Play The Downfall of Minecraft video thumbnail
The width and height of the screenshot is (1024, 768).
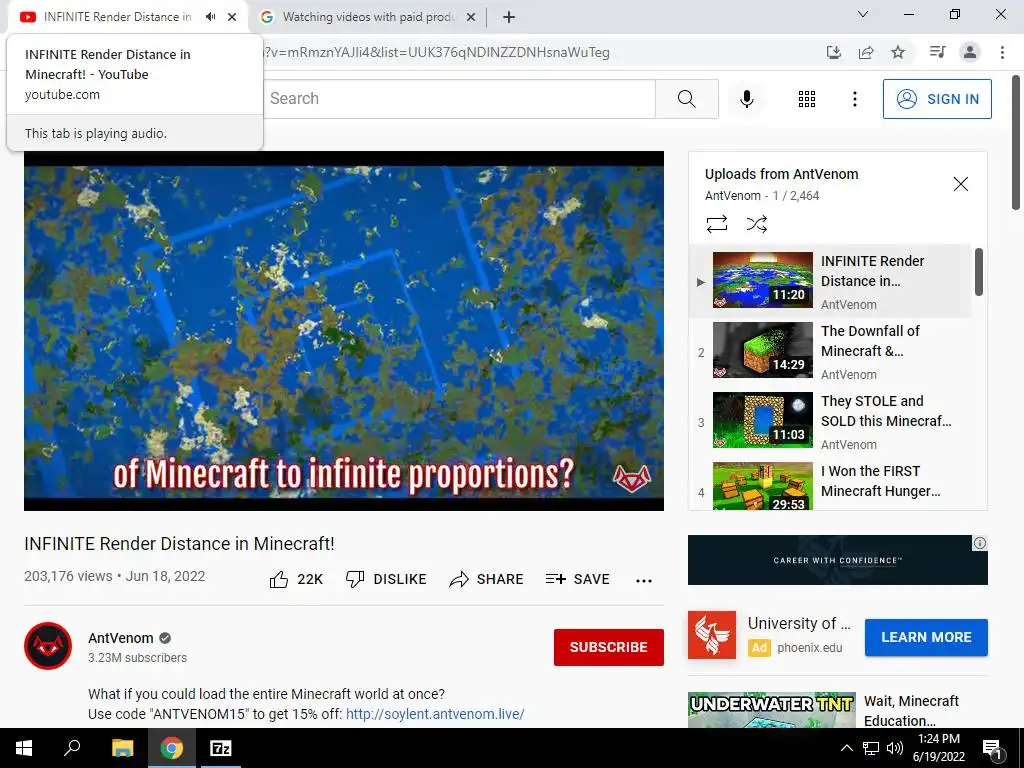(763, 350)
